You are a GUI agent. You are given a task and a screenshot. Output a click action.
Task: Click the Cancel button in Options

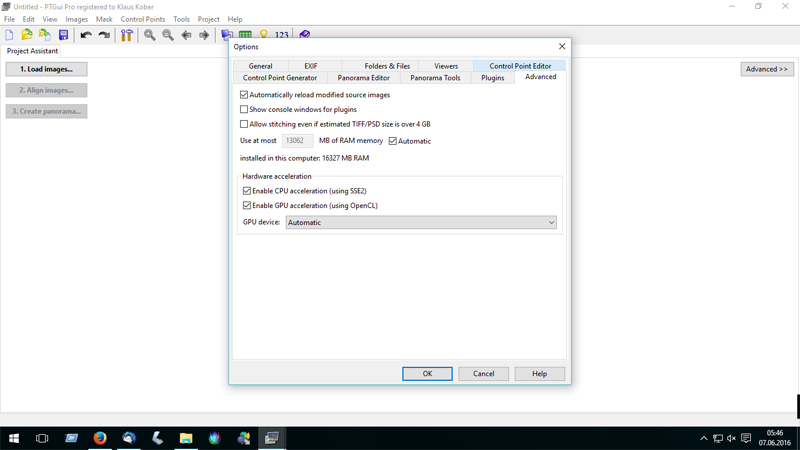[x=483, y=374]
